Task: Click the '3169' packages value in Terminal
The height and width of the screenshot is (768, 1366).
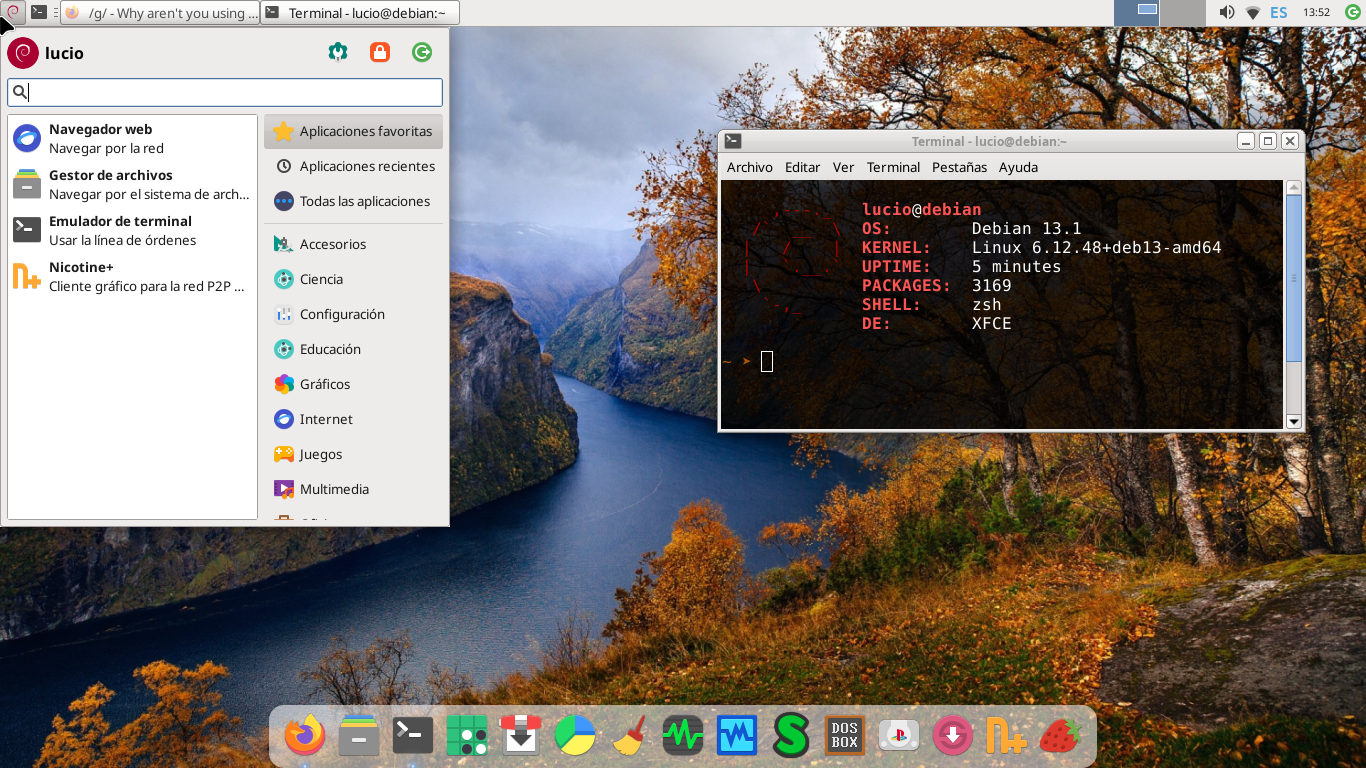Action: click(992, 286)
